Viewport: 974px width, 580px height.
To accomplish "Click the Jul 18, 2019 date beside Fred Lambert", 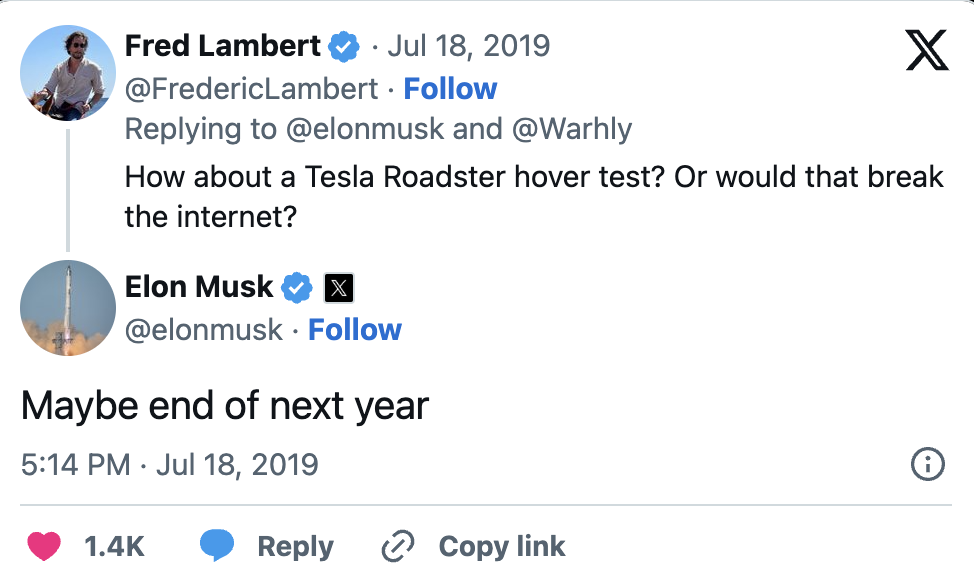I will (468, 46).
